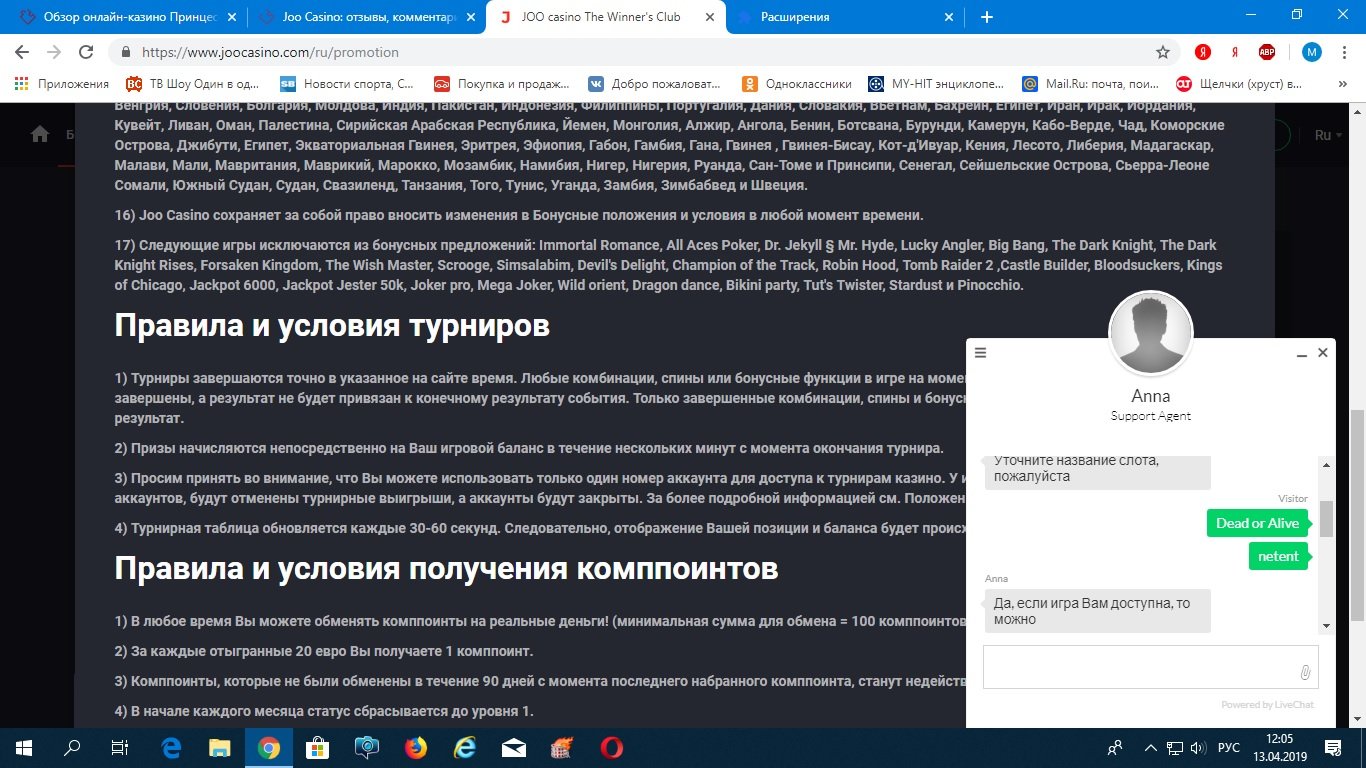The width and height of the screenshot is (1366, 768).
Task: Show hidden system tray icons
Action: 1149,748
